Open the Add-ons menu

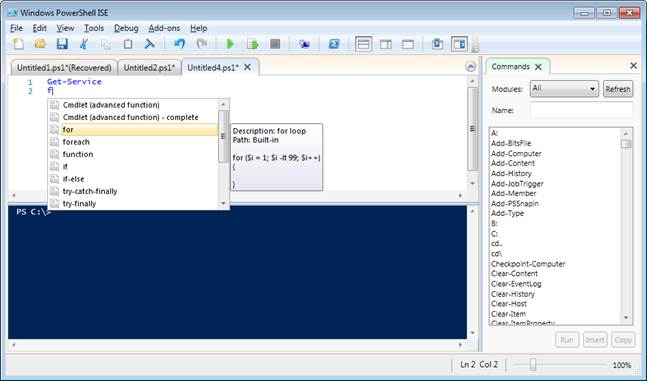pyautogui.click(x=164, y=28)
